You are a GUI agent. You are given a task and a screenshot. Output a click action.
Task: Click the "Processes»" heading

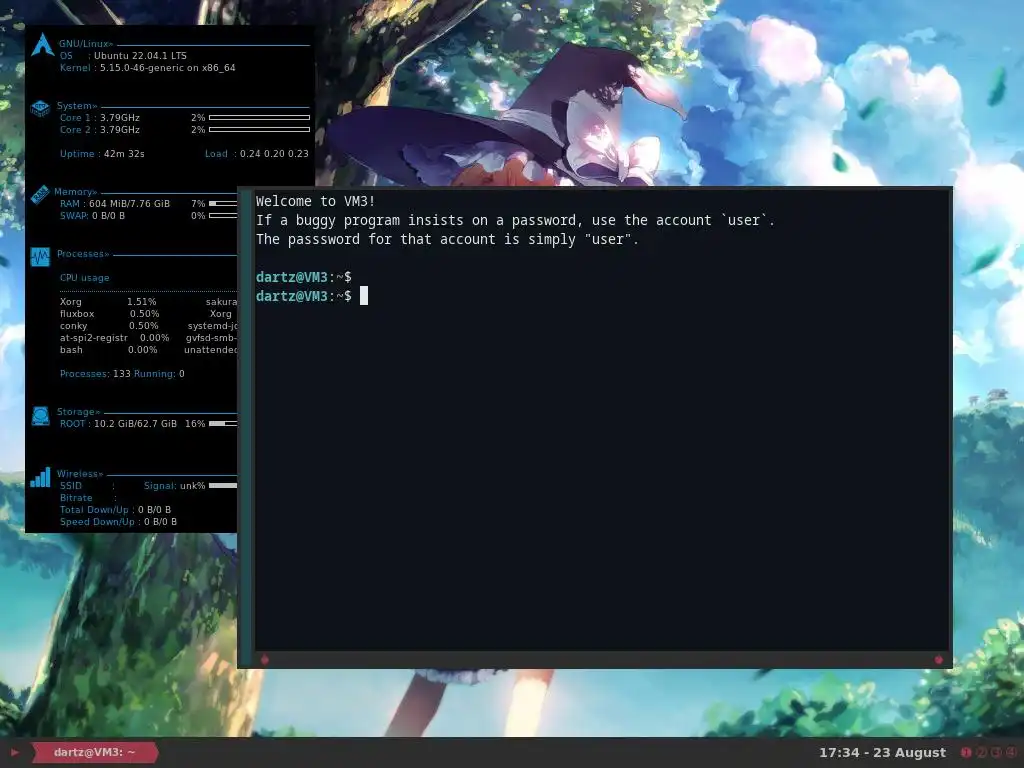83,254
